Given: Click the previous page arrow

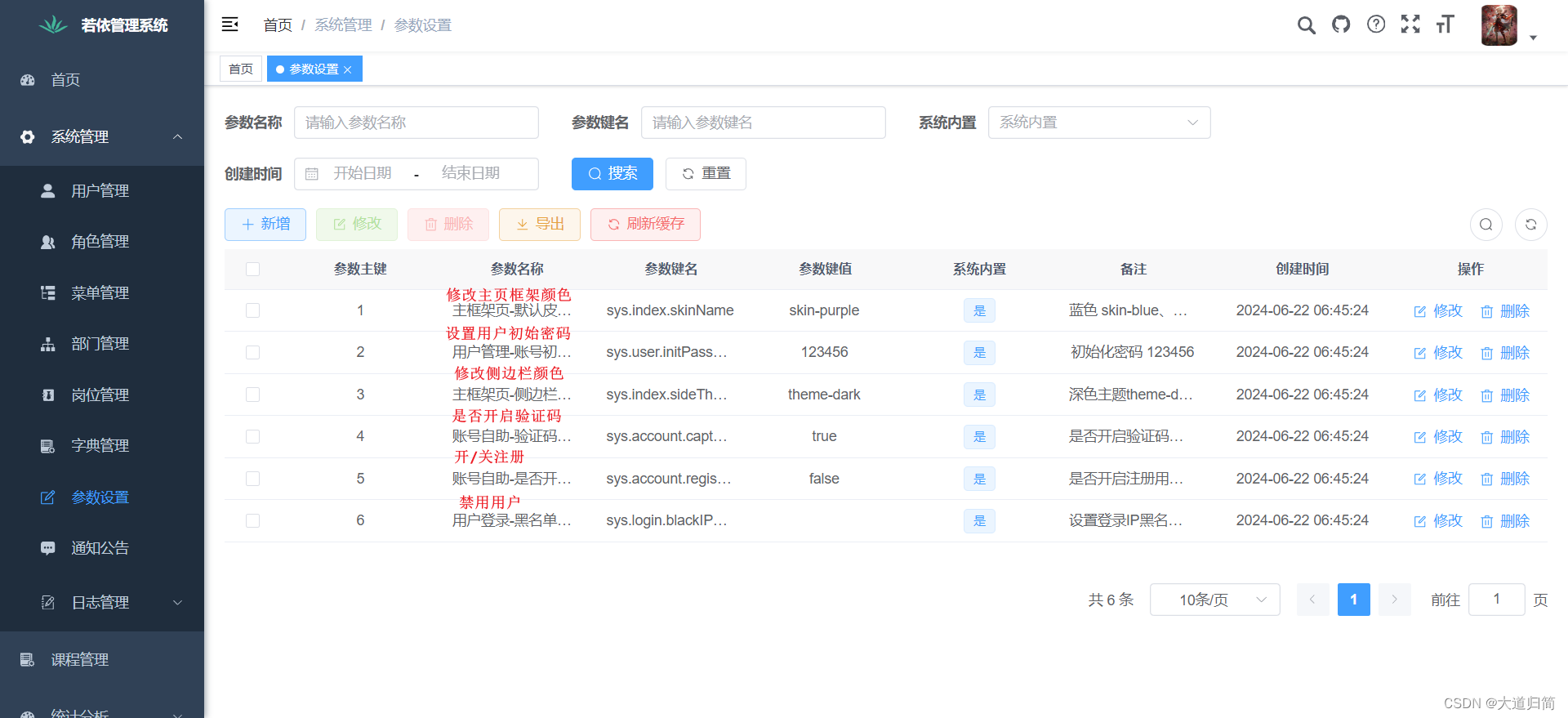Looking at the screenshot, I should (1313, 600).
